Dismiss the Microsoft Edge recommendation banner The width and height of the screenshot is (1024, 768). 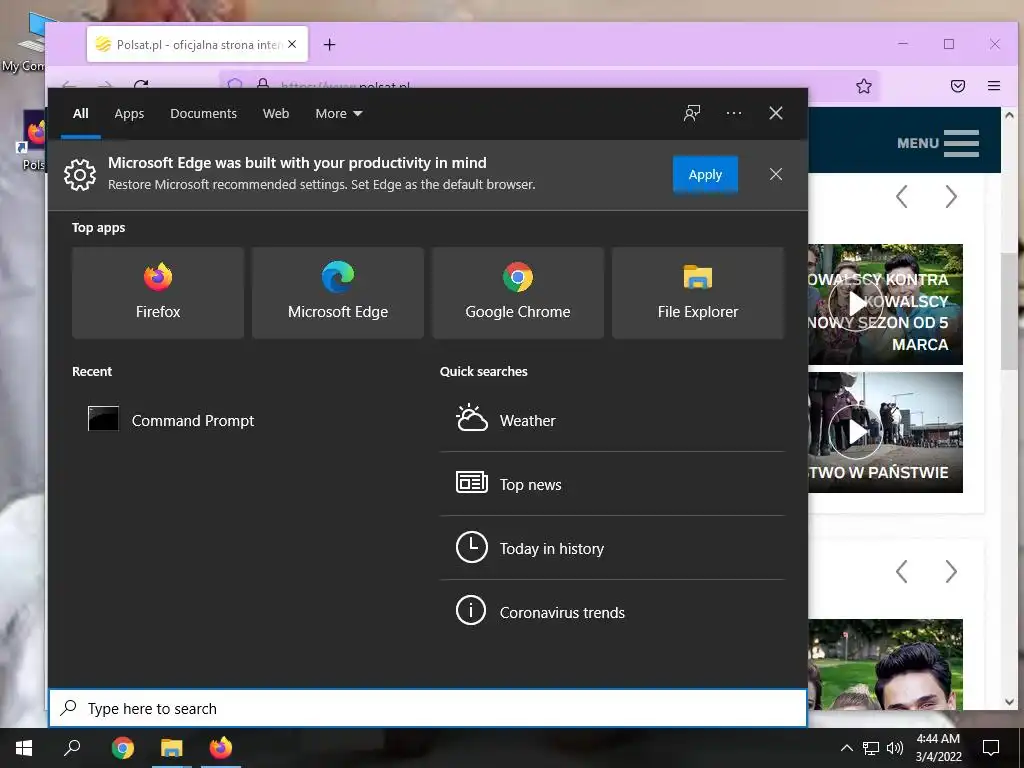[775, 174]
